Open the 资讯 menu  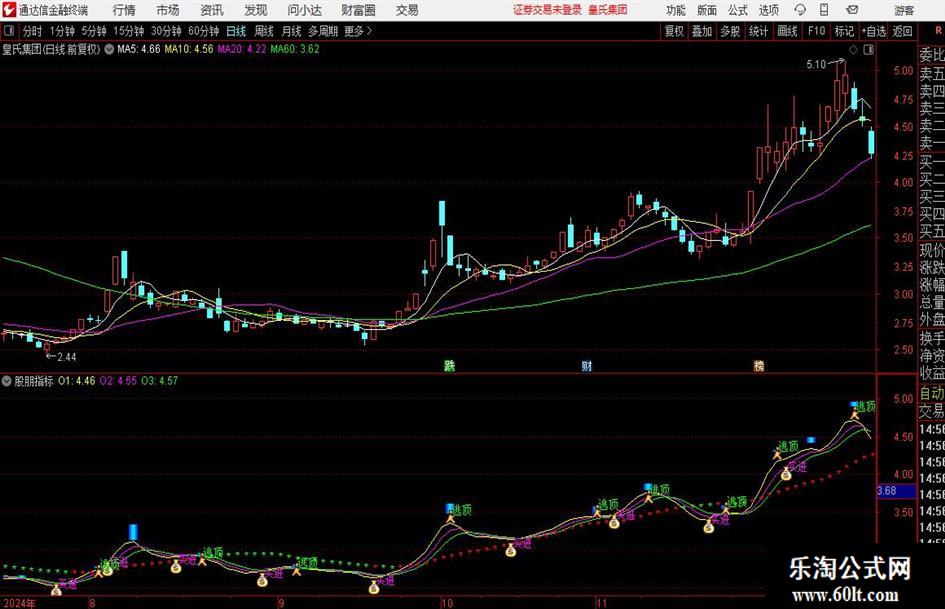coord(212,10)
